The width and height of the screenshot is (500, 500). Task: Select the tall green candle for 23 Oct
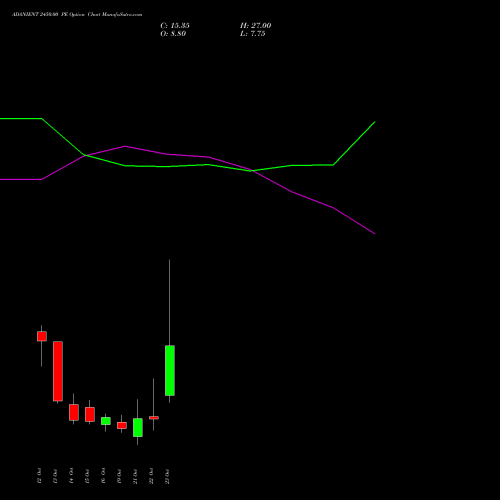[x=170, y=371]
